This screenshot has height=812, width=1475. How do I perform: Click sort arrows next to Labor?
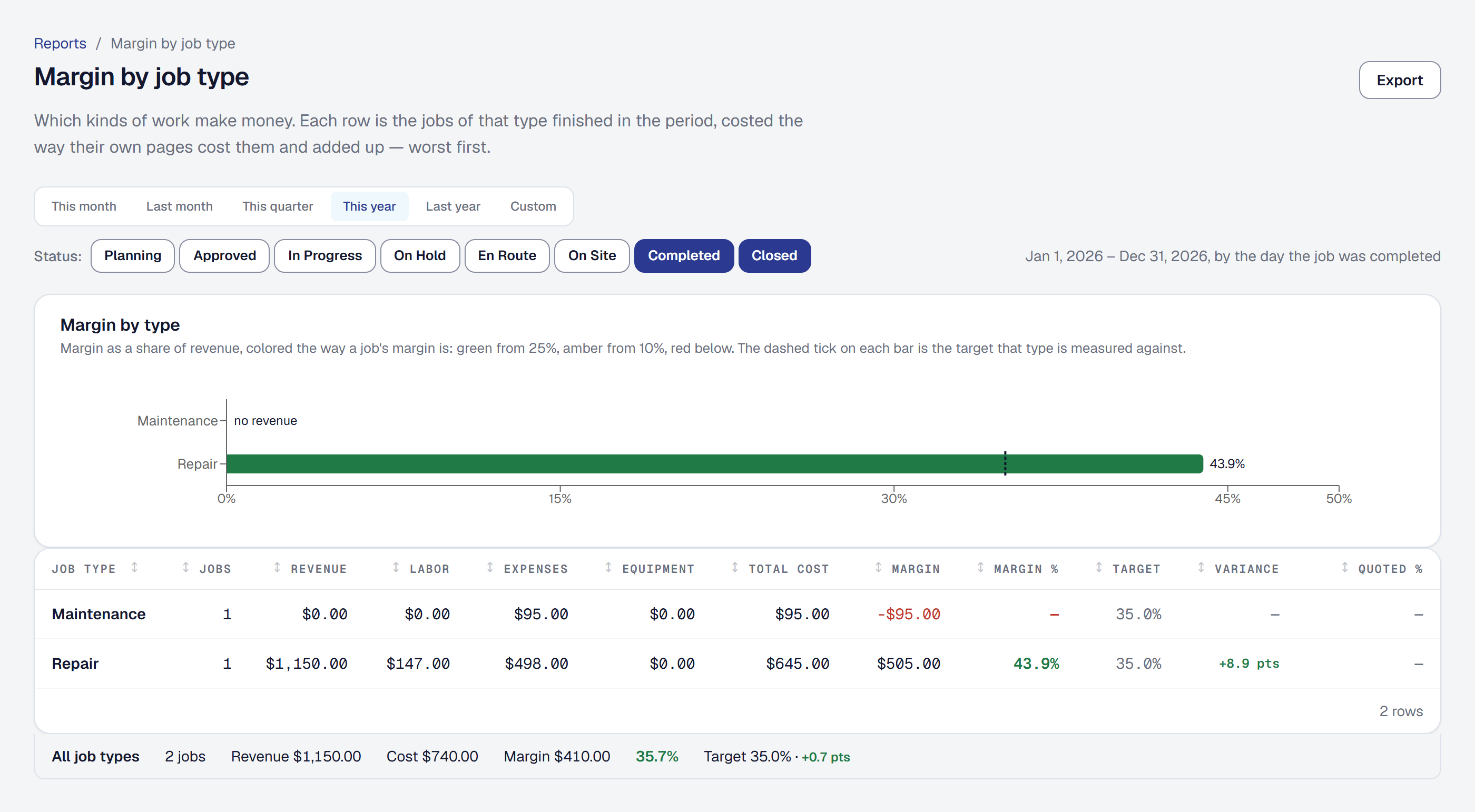396,567
